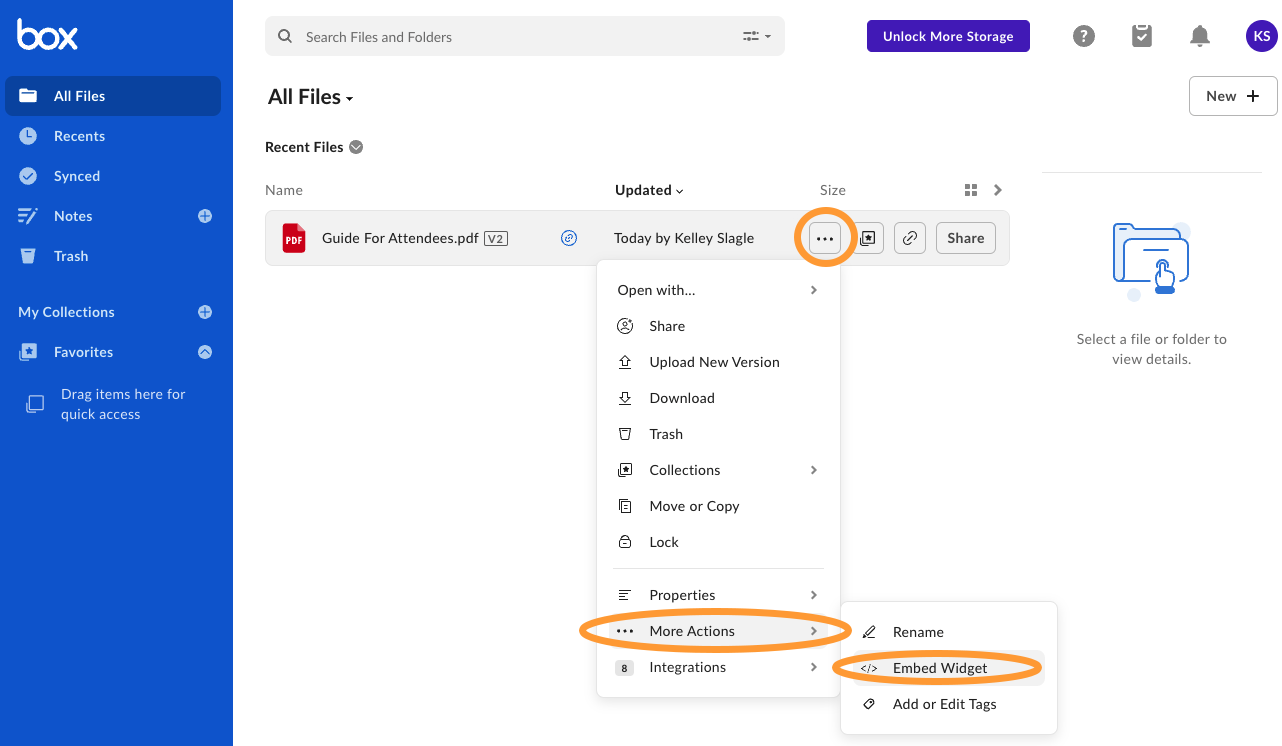The image size is (1282, 746).
Task: Collapse the Favorites collection
Action: (x=205, y=352)
